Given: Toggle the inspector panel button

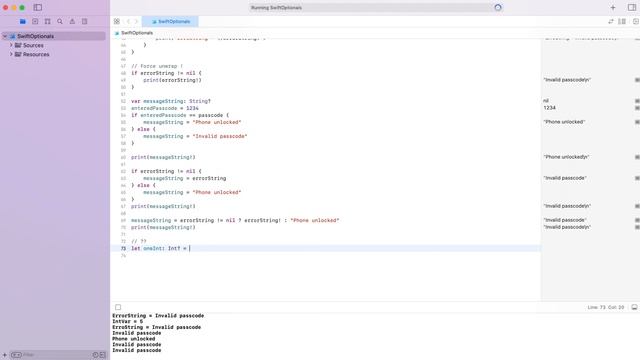Looking at the screenshot, I should click(632, 7).
